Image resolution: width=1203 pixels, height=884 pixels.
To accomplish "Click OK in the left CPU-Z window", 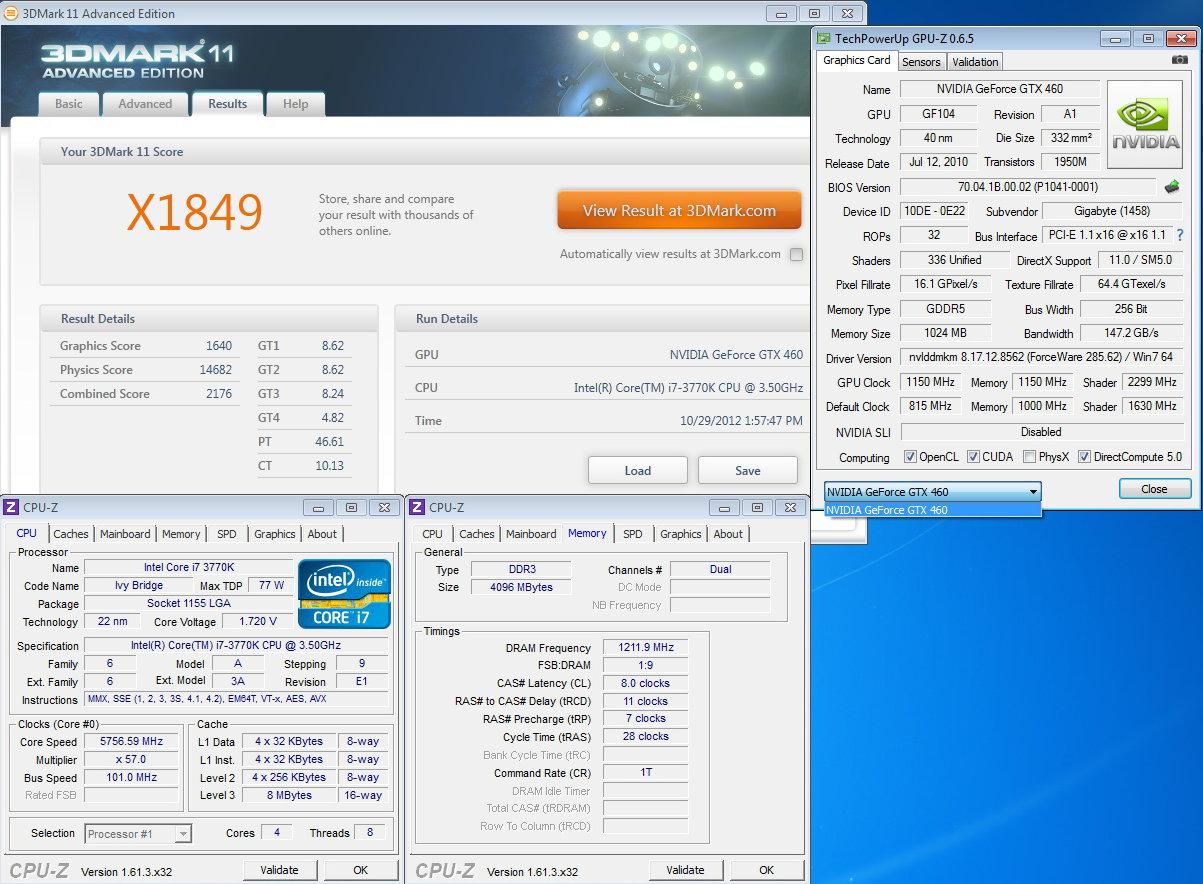I will tap(361, 870).
